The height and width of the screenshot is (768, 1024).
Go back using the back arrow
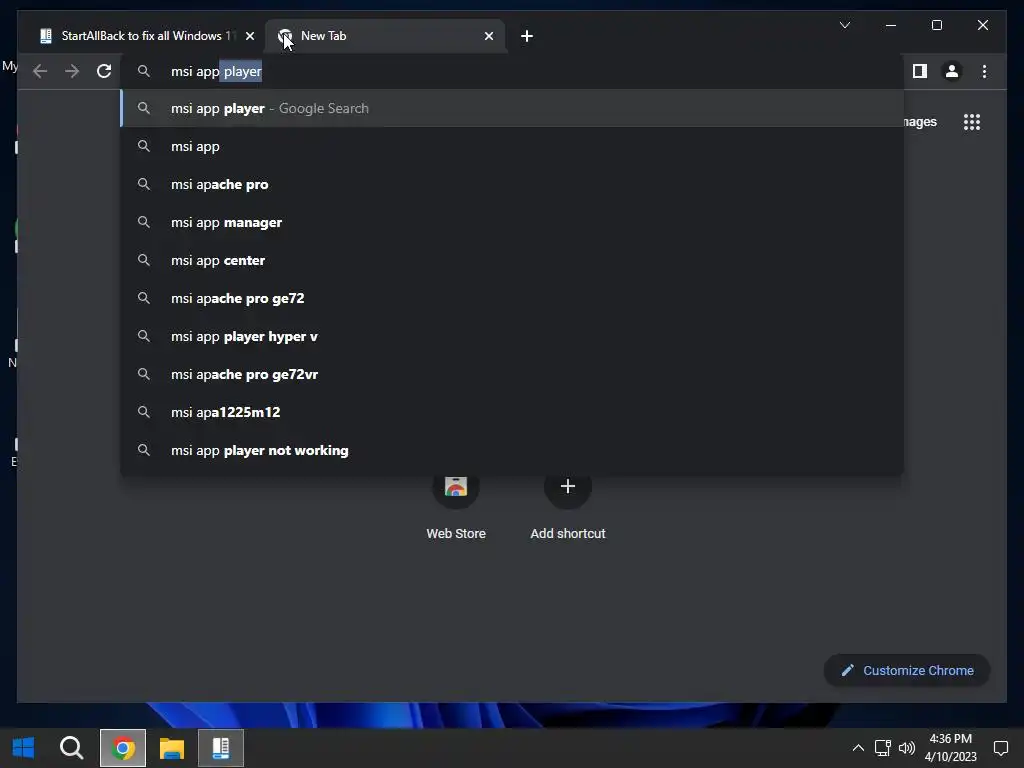(x=40, y=71)
